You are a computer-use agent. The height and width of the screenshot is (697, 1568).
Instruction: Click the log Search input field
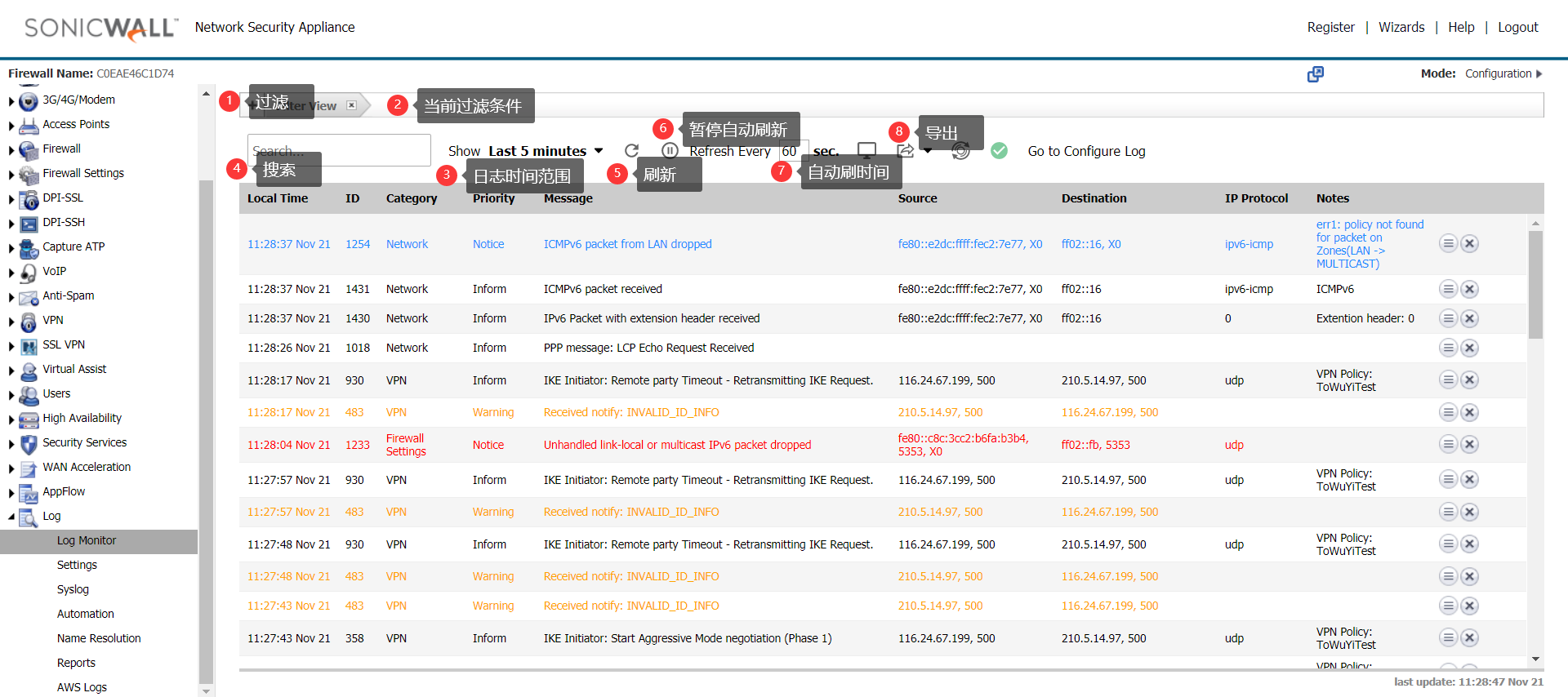(x=339, y=150)
